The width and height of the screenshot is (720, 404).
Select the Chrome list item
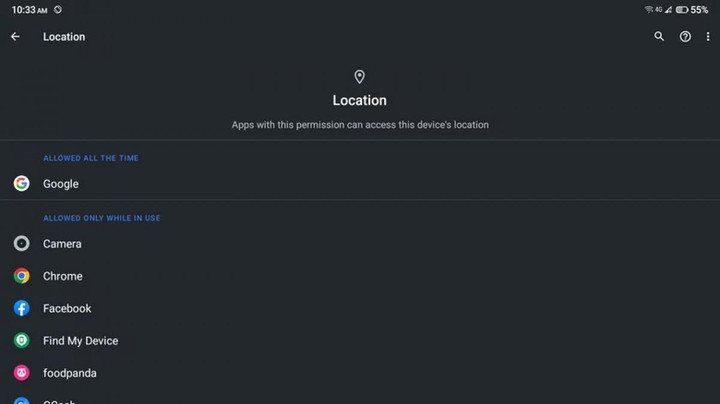coord(360,276)
